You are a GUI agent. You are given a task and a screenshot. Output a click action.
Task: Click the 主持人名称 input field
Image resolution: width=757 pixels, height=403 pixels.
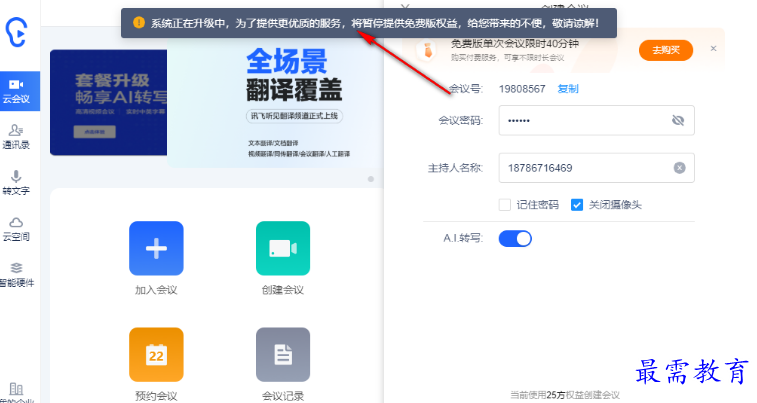pos(597,168)
